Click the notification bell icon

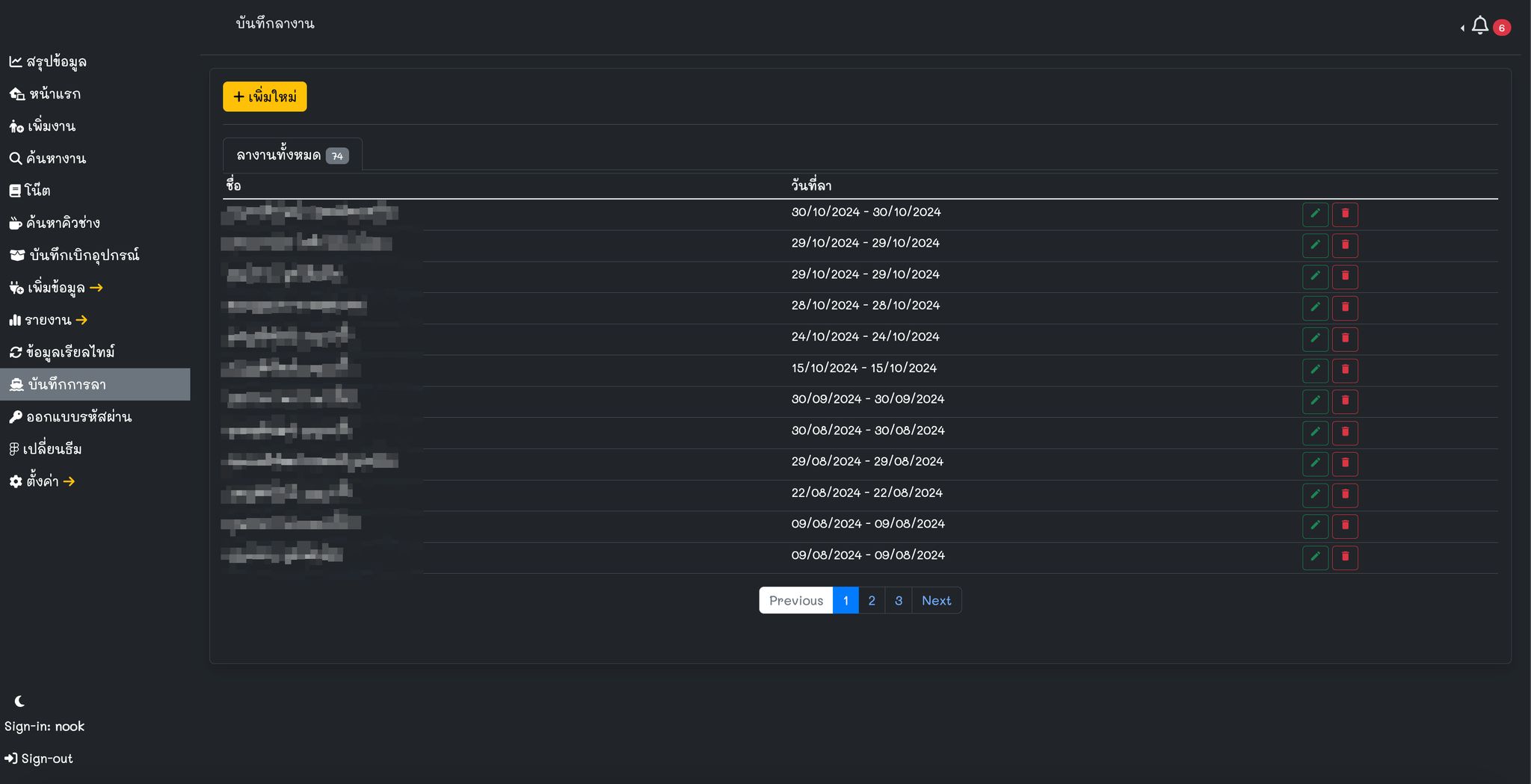(1479, 26)
